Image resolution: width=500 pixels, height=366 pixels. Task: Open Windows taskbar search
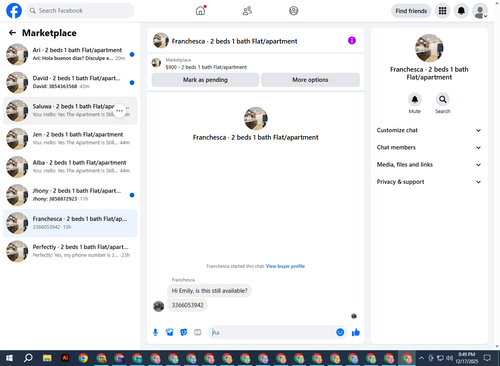(x=28, y=358)
